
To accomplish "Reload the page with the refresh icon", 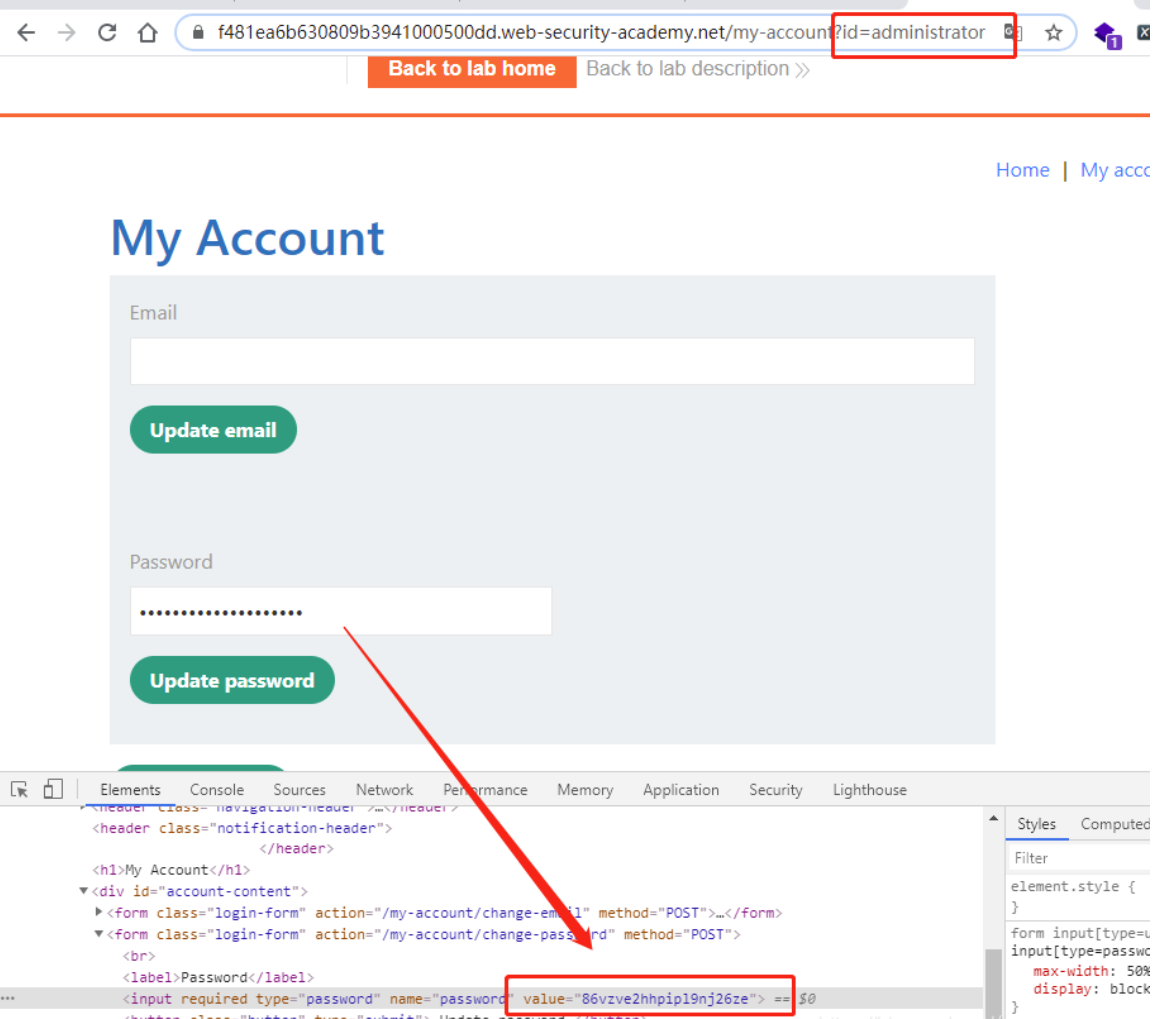I will pos(107,33).
